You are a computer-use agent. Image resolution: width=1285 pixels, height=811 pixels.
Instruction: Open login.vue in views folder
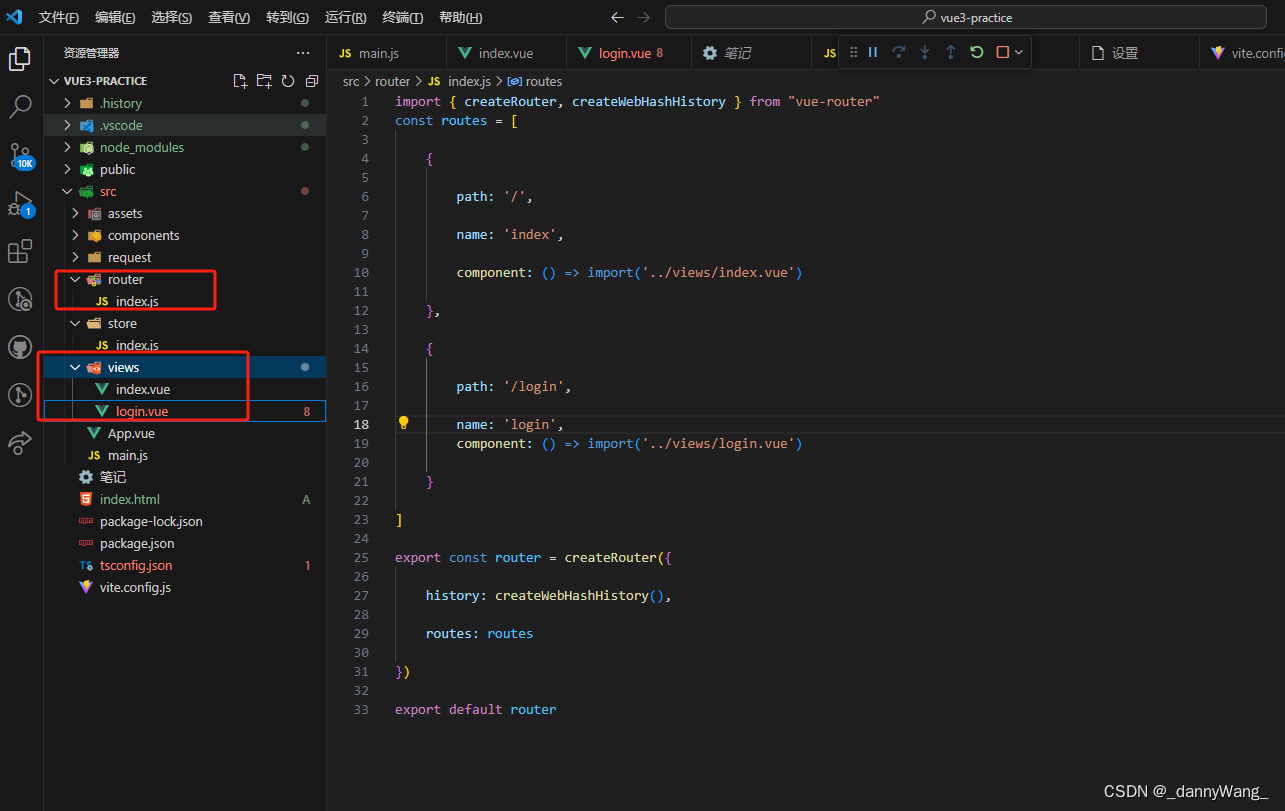click(x=185, y=411)
